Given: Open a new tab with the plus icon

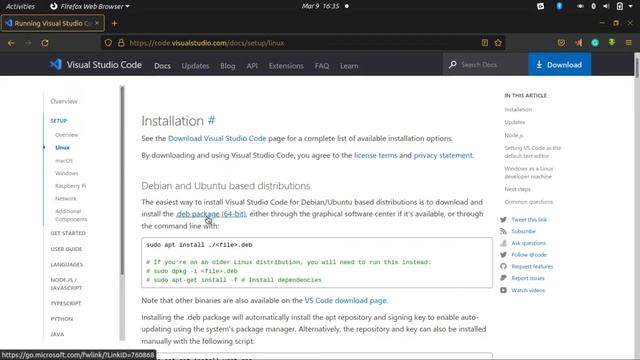Looking at the screenshot, I should pos(115,24).
